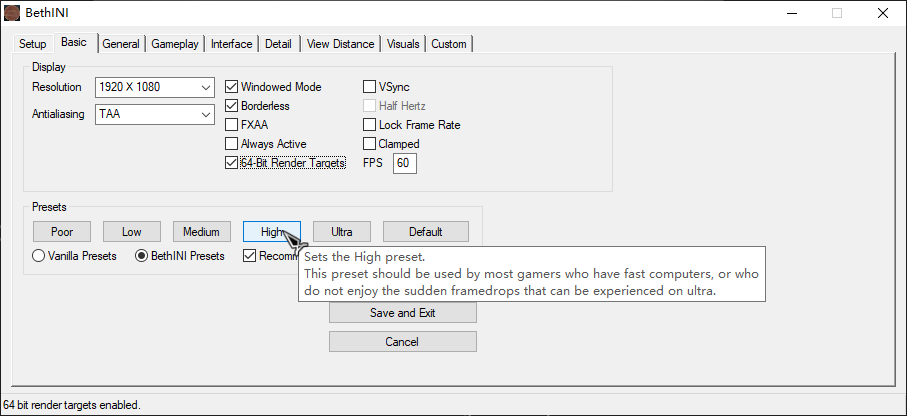Restore settings with the Default preset button

pos(425,232)
